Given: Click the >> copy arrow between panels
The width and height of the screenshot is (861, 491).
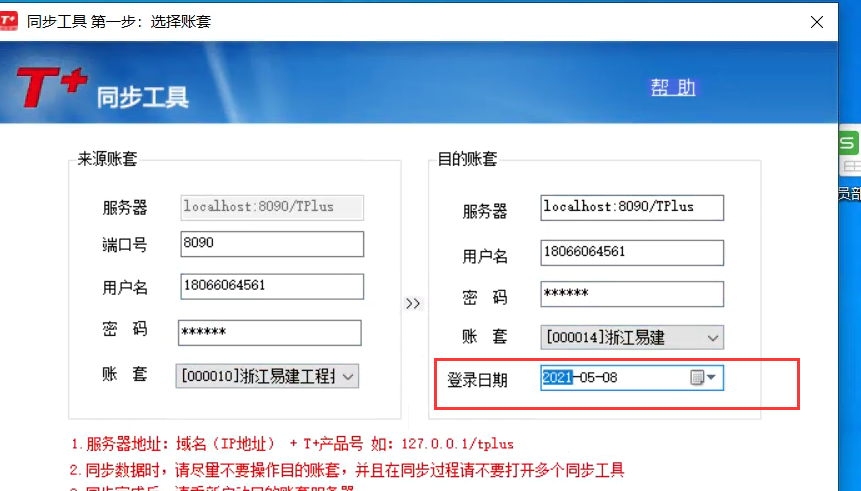Looking at the screenshot, I should click(x=413, y=303).
